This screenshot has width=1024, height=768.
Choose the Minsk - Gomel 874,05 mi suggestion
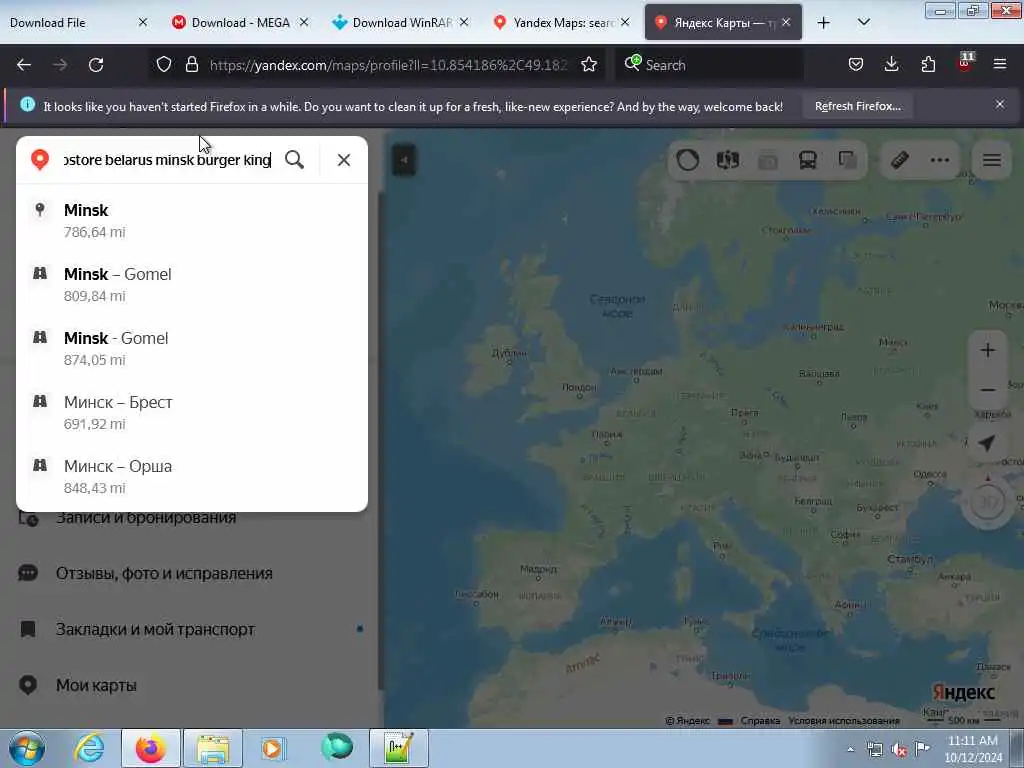coord(192,349)
